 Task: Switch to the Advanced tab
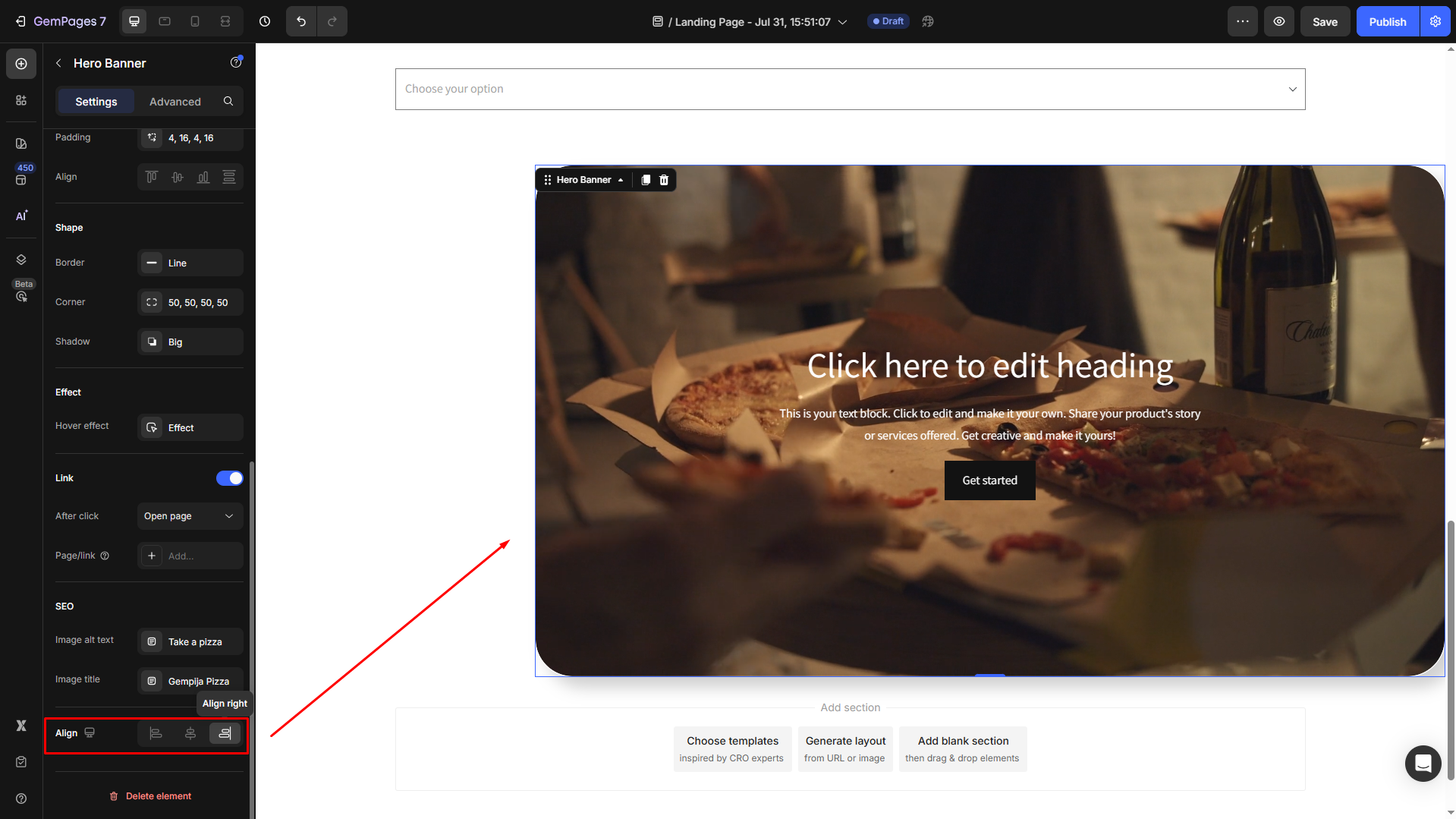pos(175,101)
